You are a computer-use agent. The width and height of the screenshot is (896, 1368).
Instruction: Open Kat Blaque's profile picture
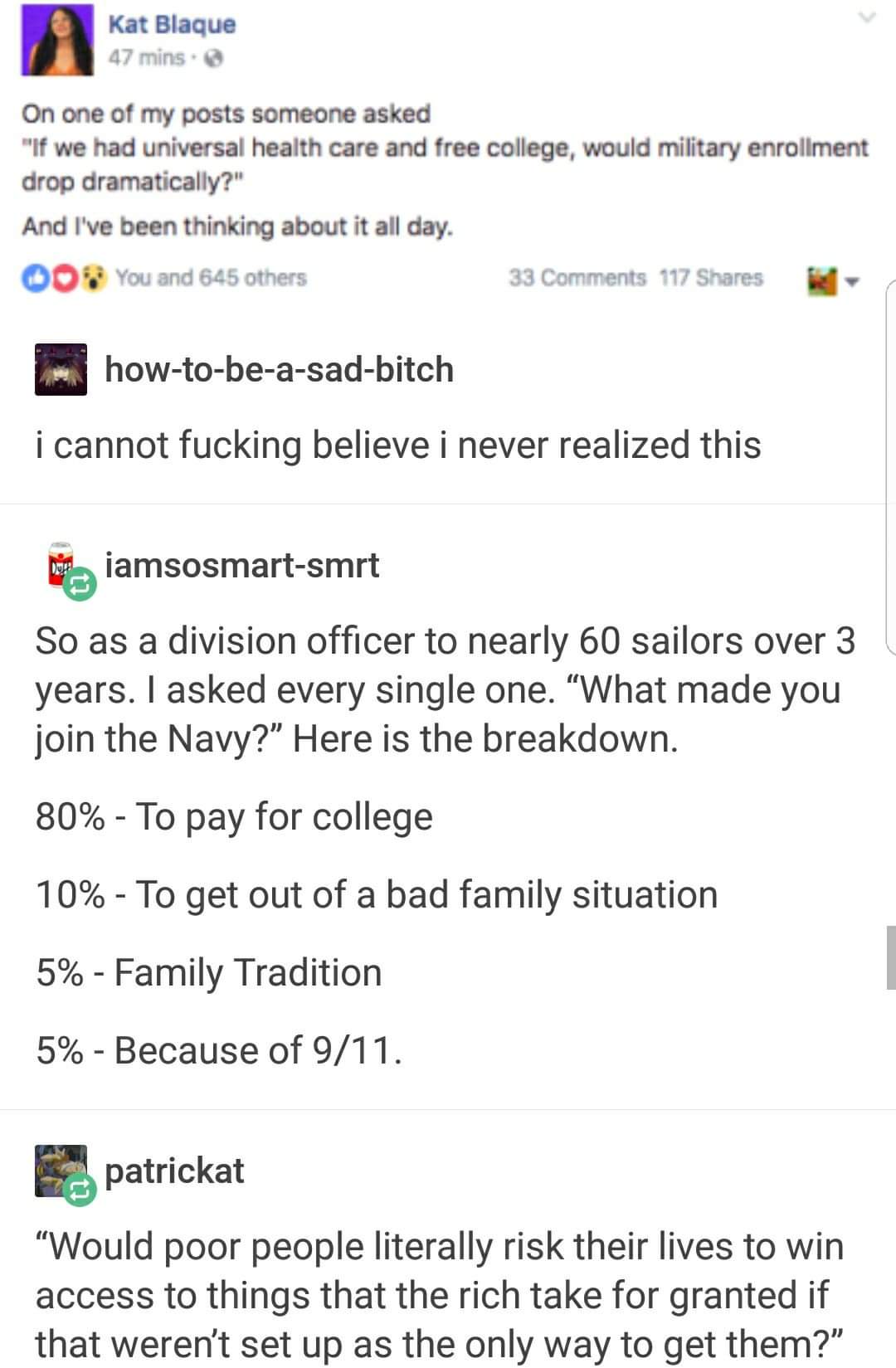pos(58,41)
